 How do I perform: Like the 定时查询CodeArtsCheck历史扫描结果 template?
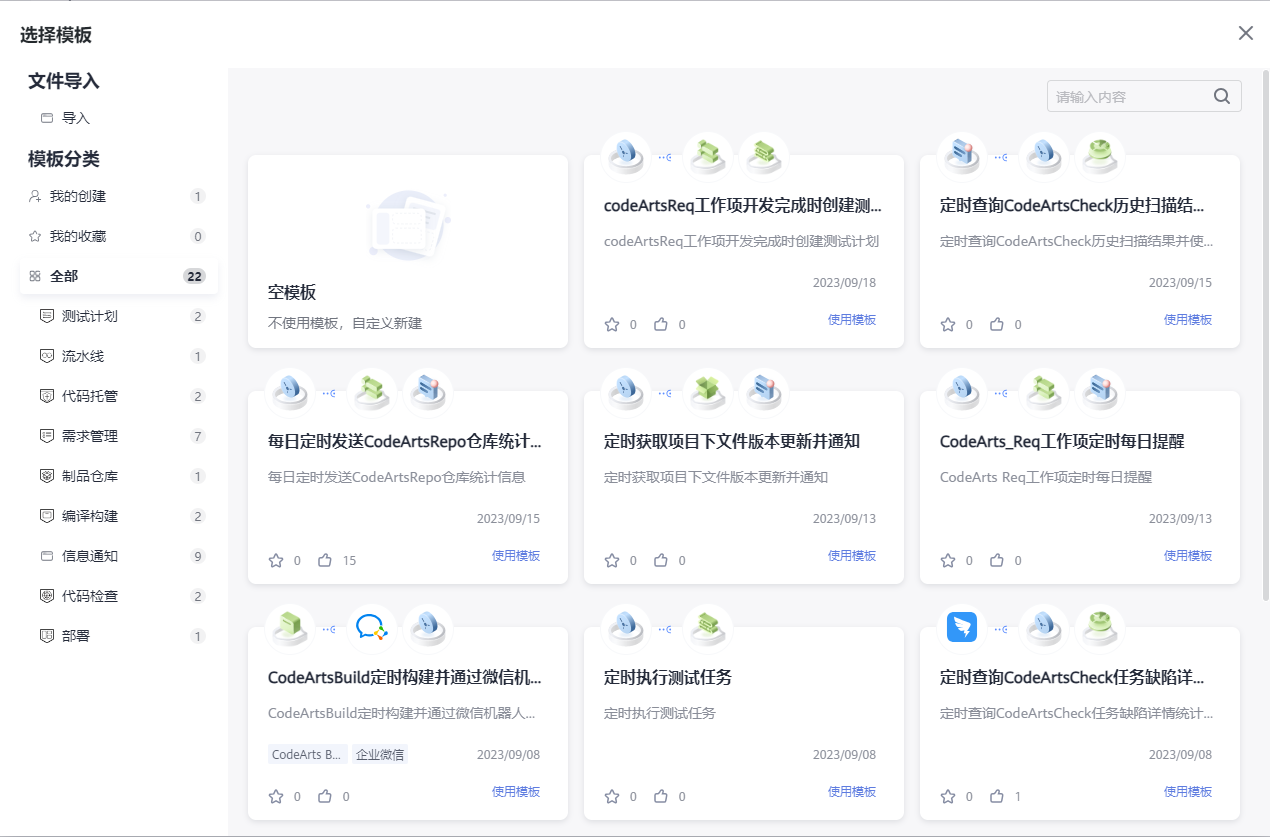tap(997, 324)
